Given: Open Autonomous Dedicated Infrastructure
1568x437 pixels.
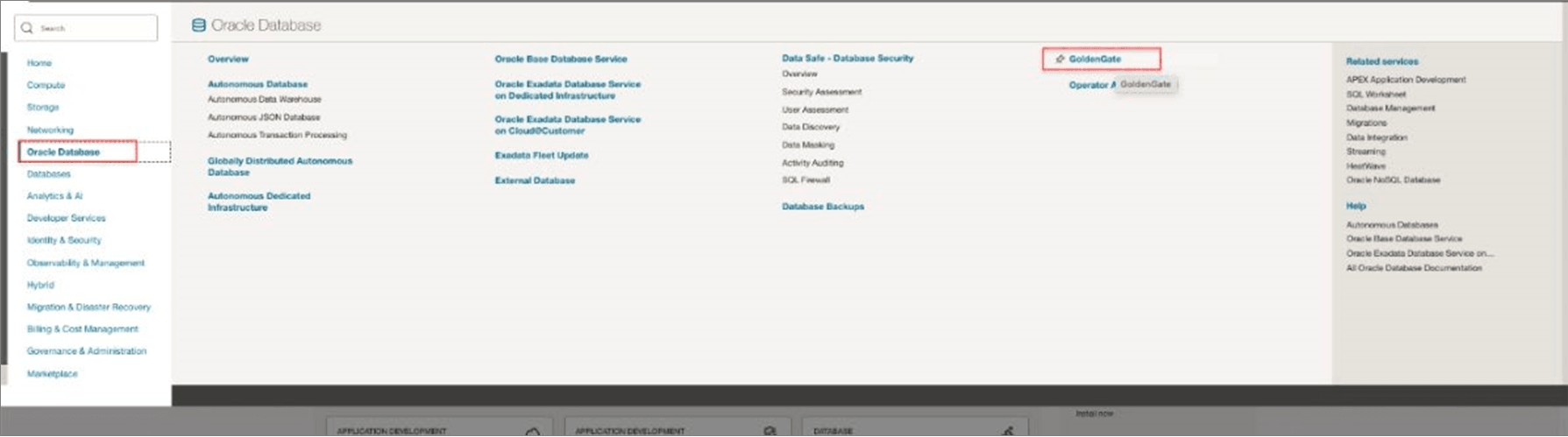Looking at the screenshot, I should click(x=259, y=201).
